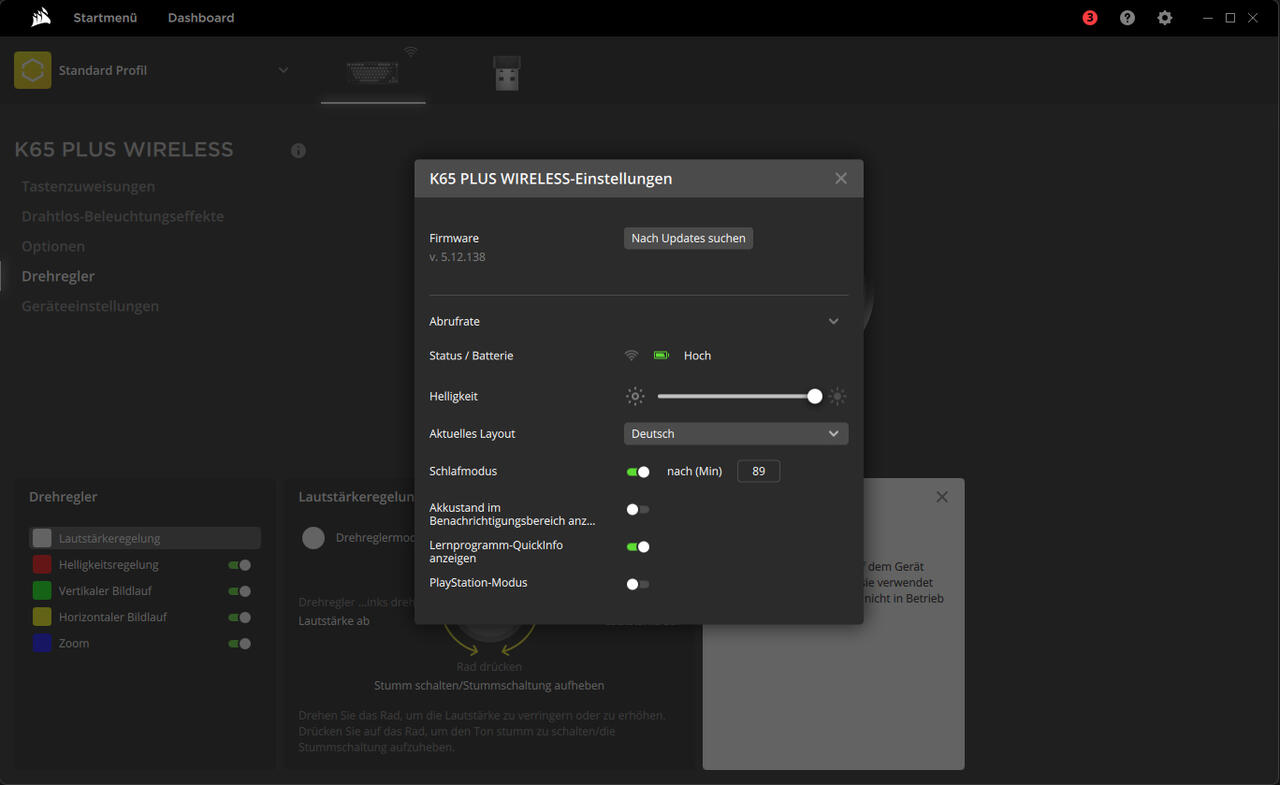Open the Startmenü tab
The image size is (1280, 785).
click(x=105, y=18)
